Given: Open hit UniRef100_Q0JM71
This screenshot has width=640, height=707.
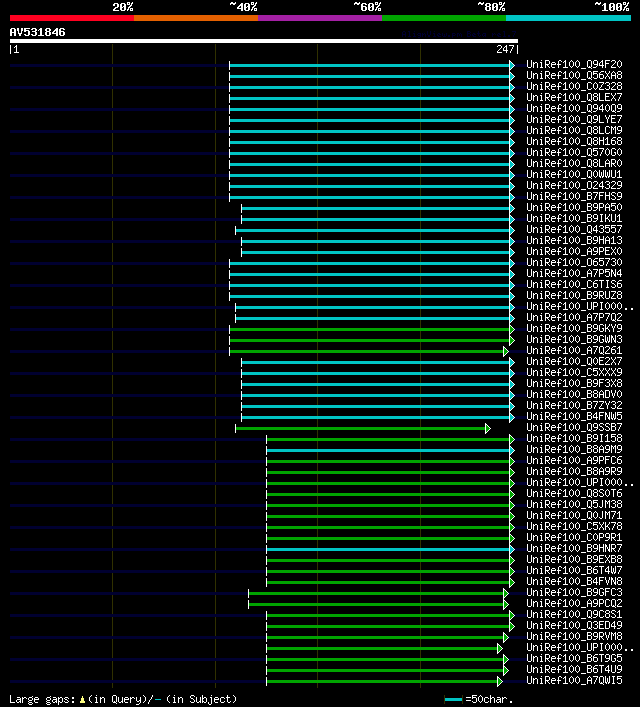Looking at the screenshot, I should 574,515.
